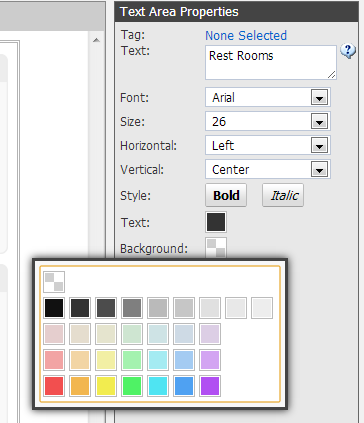This screenshot has height=423, width=364.
Task: Pick the lightest gray swatch ending the grayscale row
Action: pyautogui.click(x=262, y=308)
